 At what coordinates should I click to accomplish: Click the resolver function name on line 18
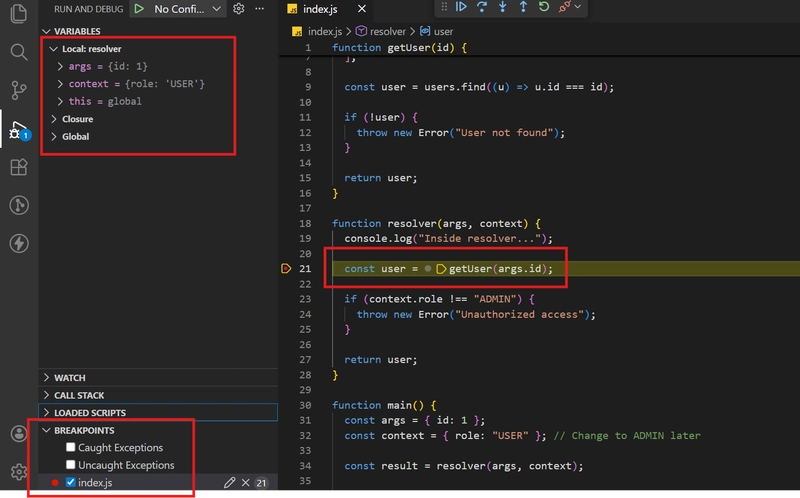coord(412,223)
